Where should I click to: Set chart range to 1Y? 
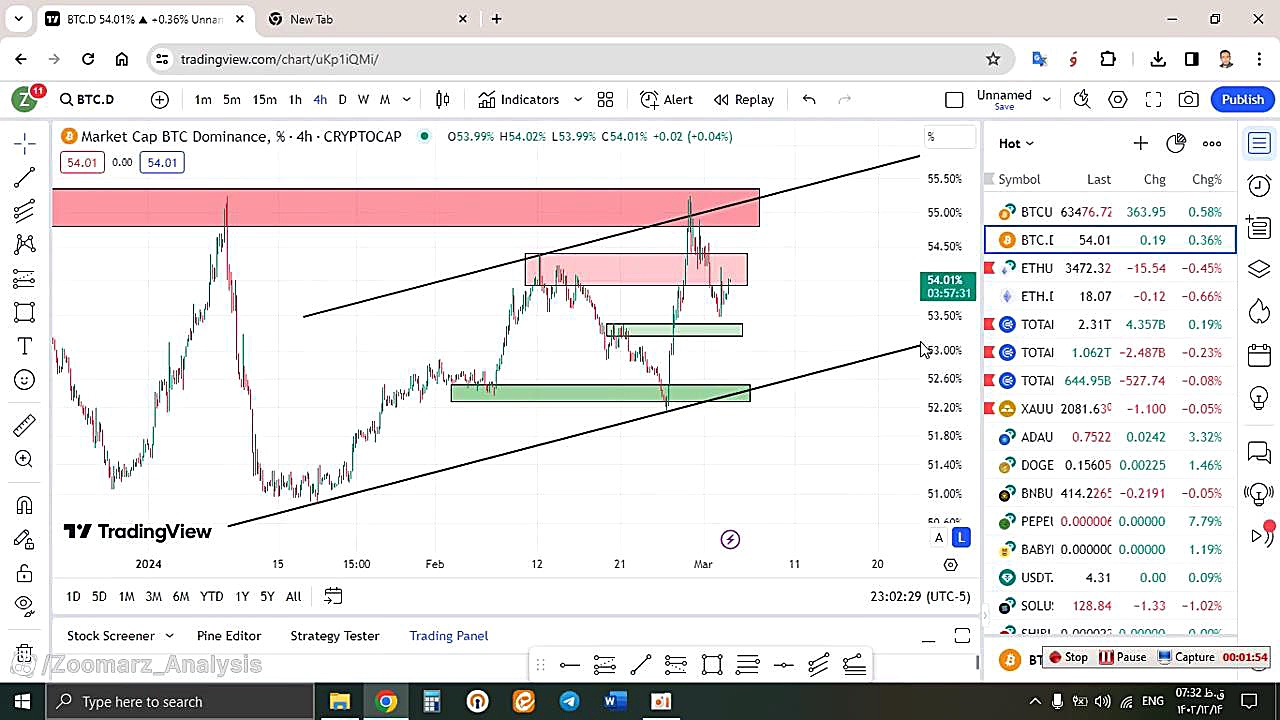[242, 596]
